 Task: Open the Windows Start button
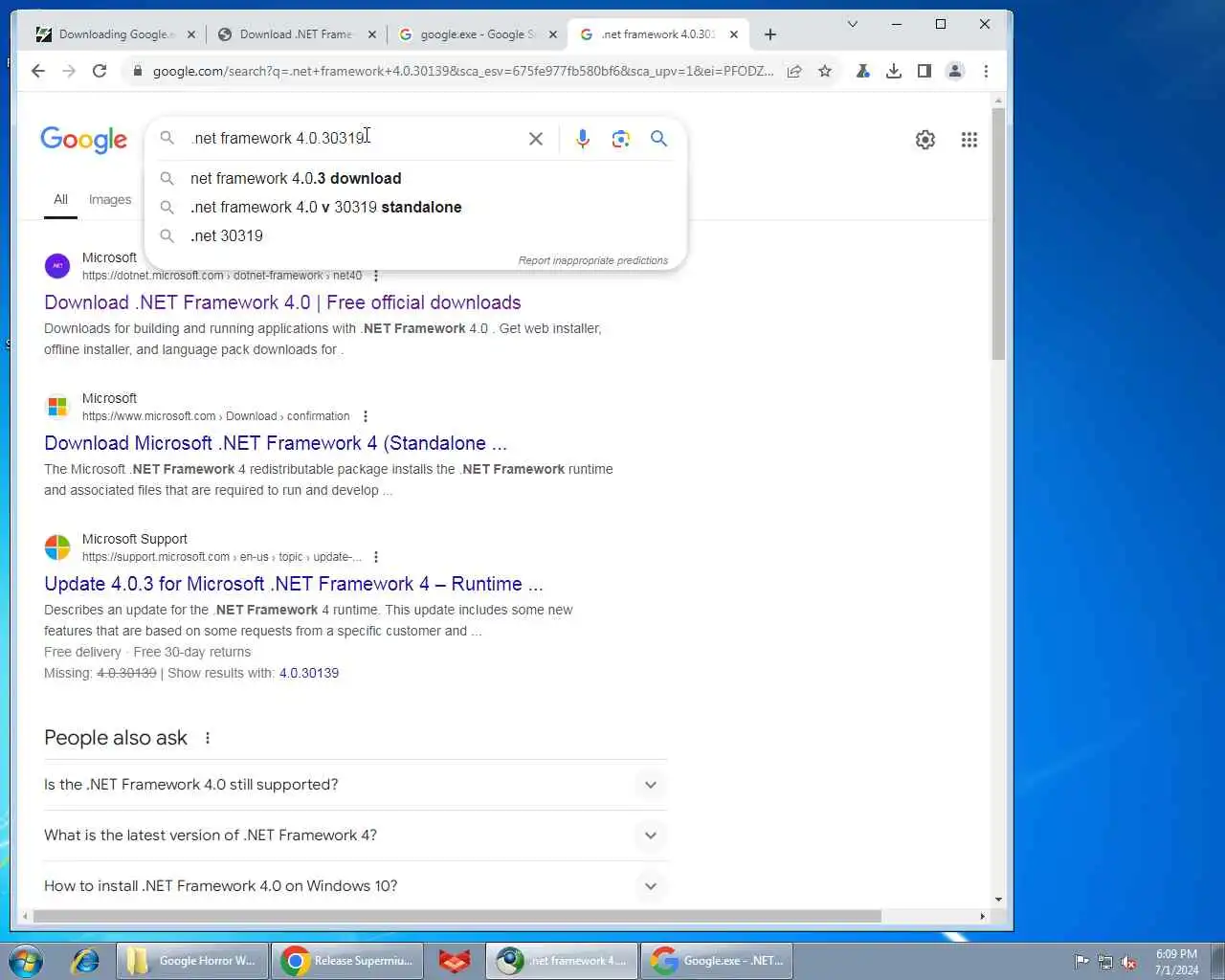tap(26, 960)
